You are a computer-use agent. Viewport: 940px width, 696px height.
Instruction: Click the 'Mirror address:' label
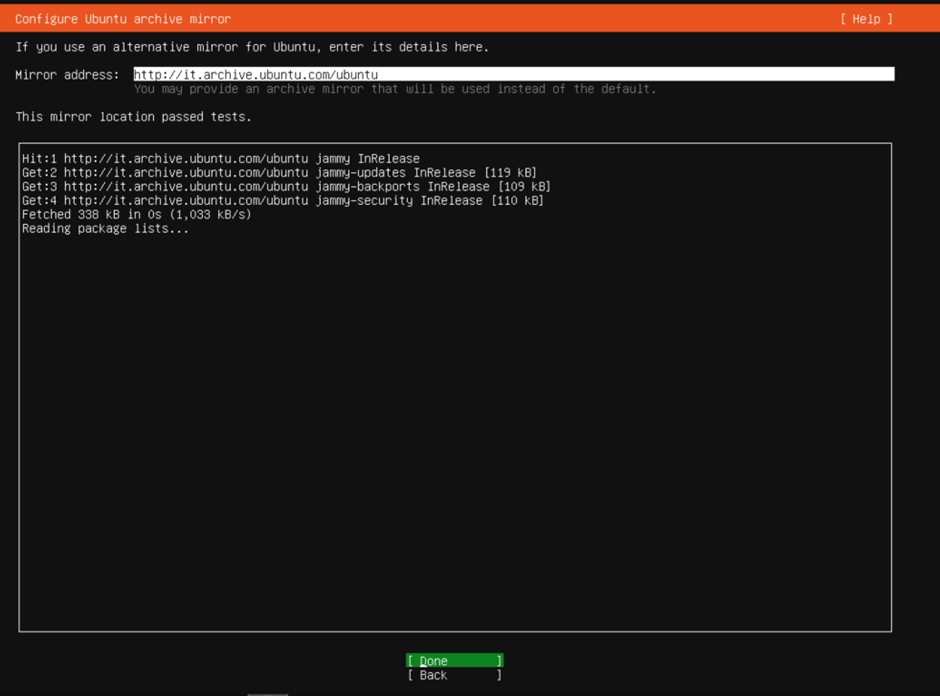click(67, 75)
